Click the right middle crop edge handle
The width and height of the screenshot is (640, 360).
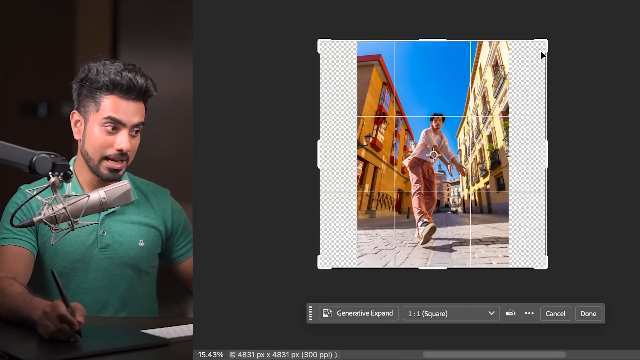coord(547,154)
